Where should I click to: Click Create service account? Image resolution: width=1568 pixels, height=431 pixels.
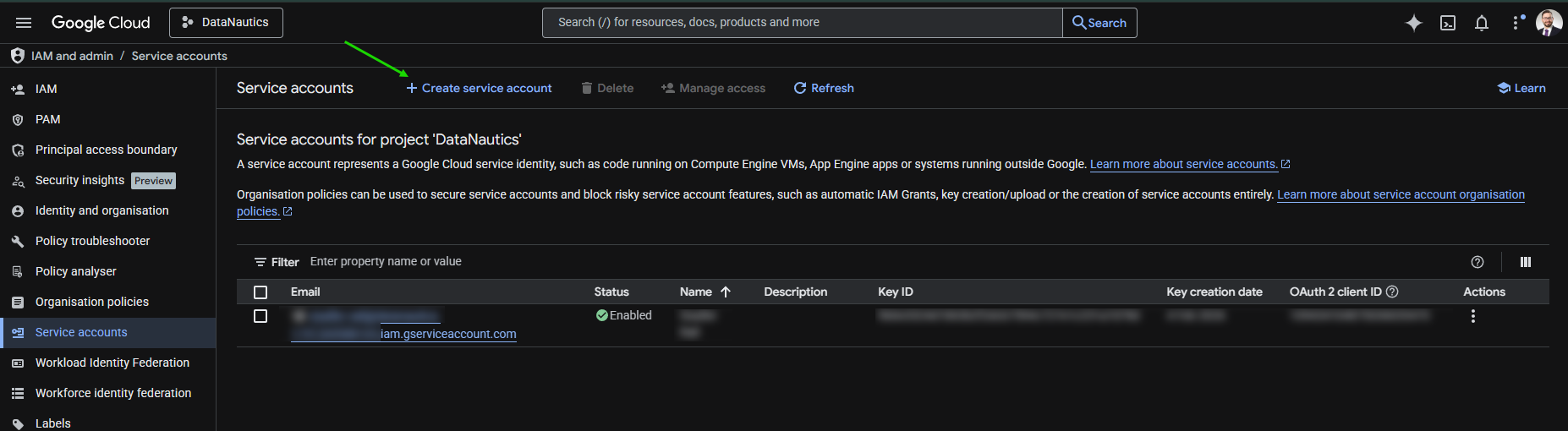point(479,88)
